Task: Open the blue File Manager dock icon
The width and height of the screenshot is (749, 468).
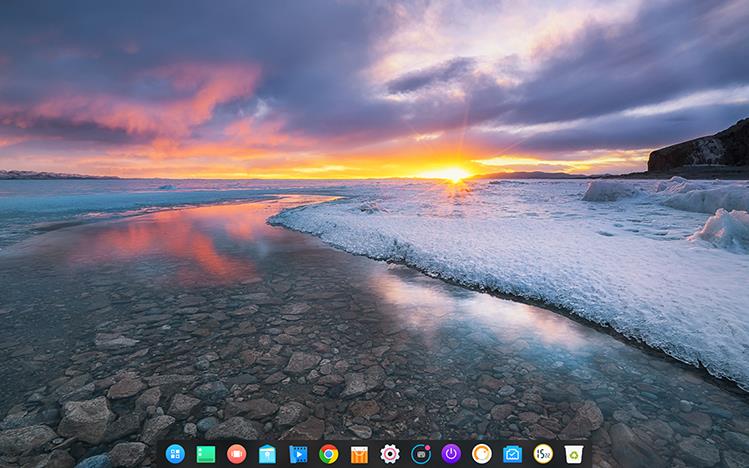Action: (x=267, y=454)
